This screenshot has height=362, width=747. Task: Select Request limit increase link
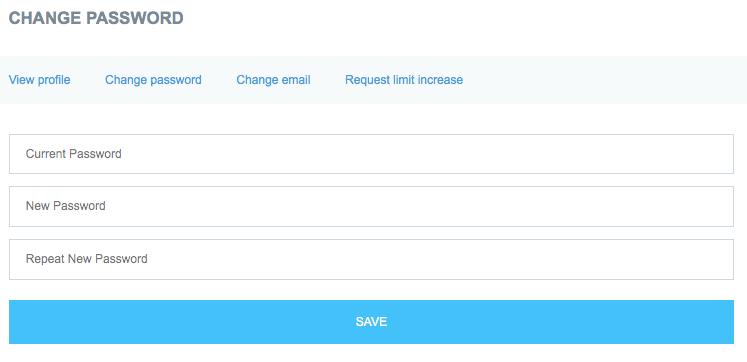tap(404, 80)
